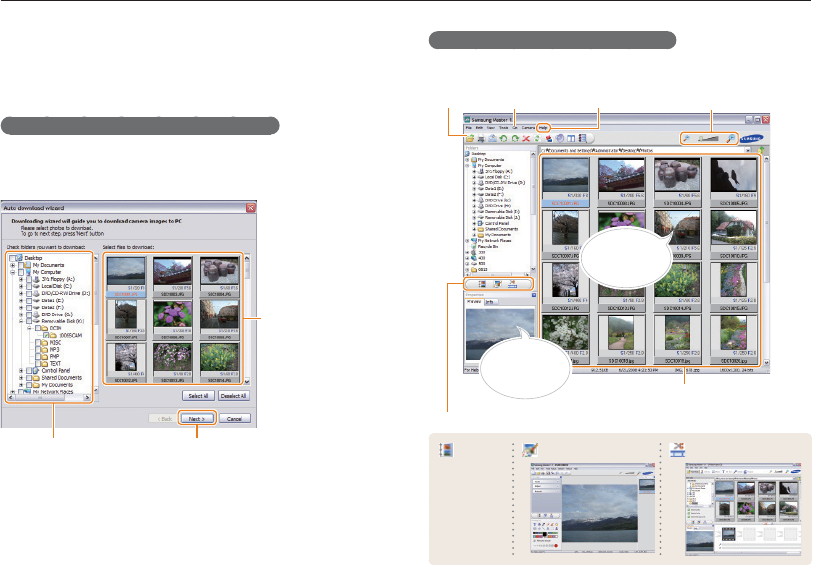Click the zoom in magnifier icon
The image size is (814, 566).
(x=730, y=139)
